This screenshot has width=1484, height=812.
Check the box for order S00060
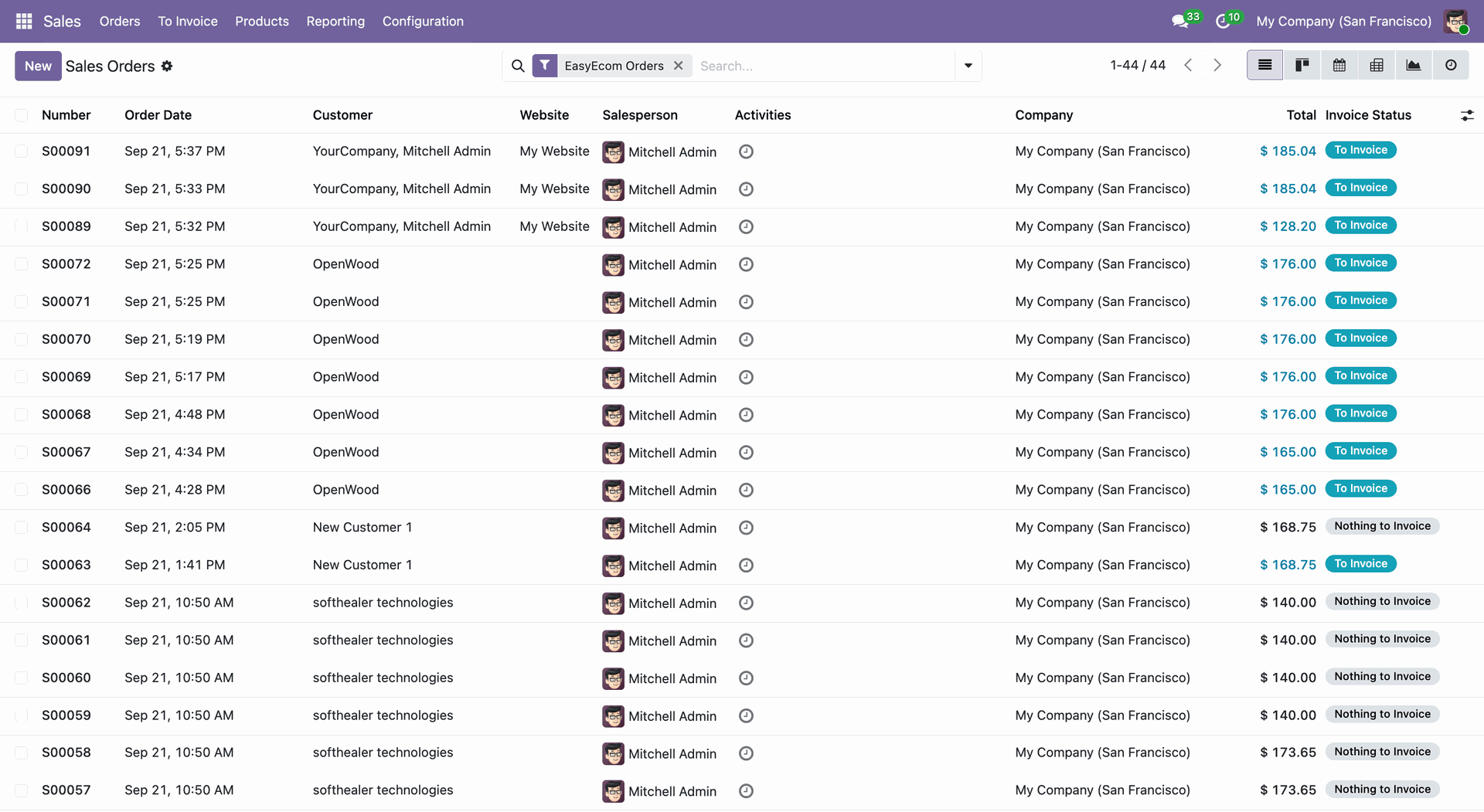[22, 678]
